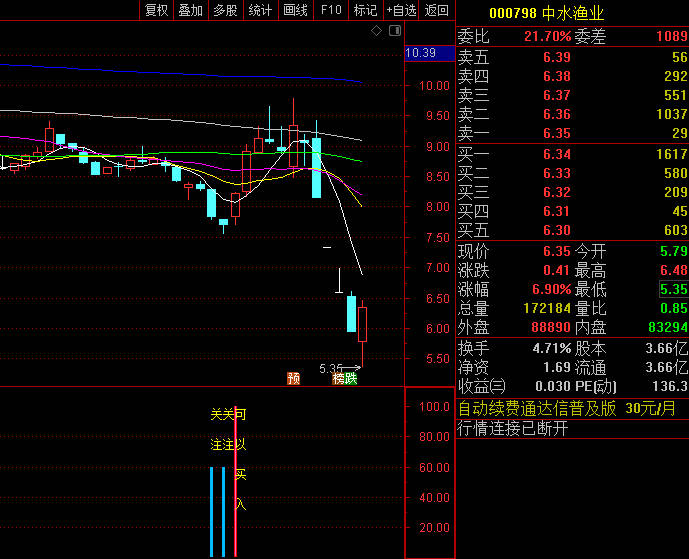Click the diamond icon above chart

(377, 31)
